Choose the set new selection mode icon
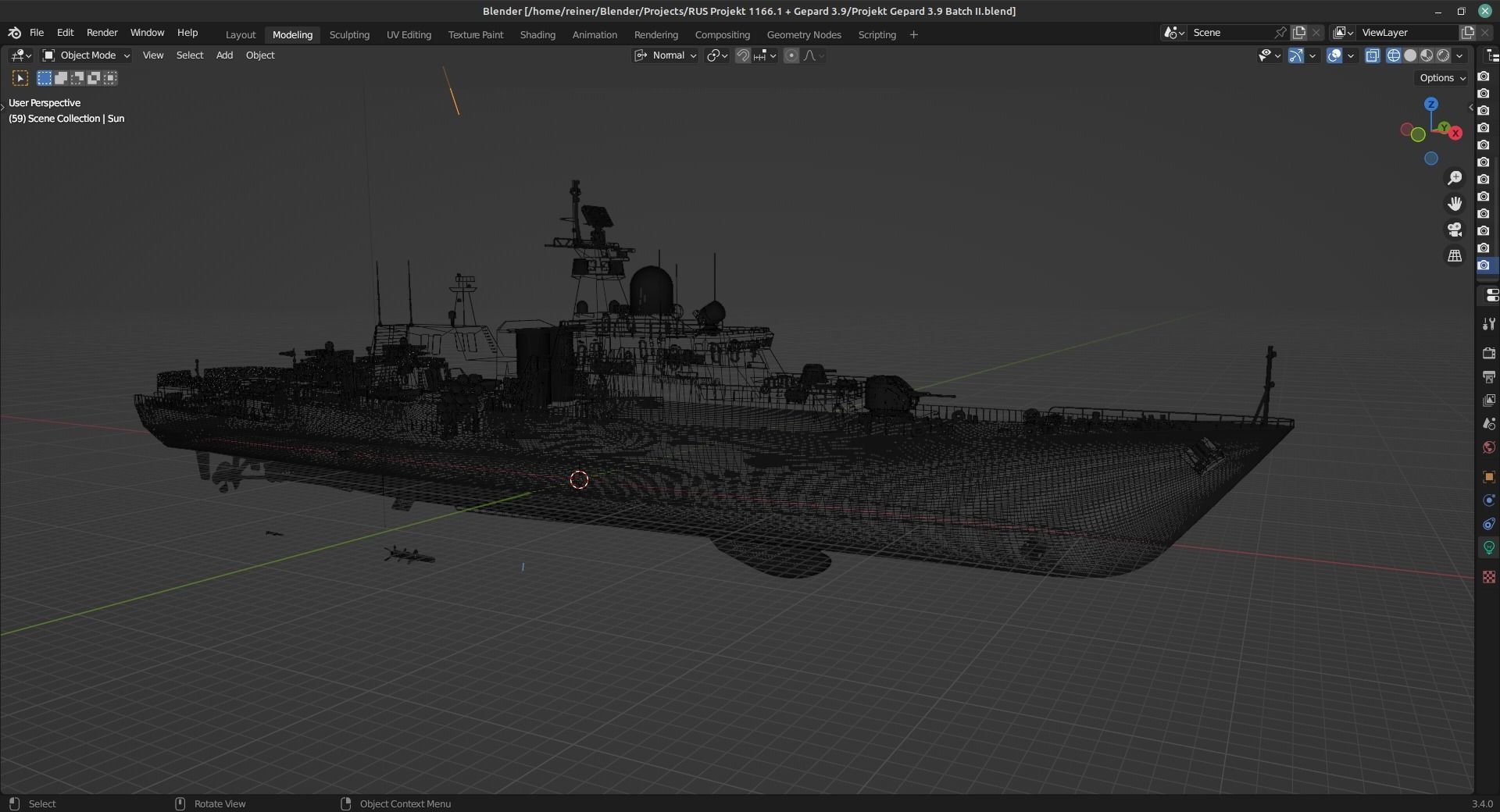Screen dimensions: 1500x812 pos(45,78)
